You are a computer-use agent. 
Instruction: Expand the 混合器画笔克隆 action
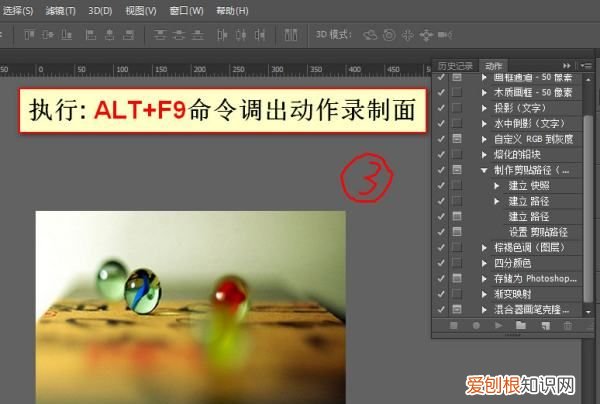pos(484,310)
